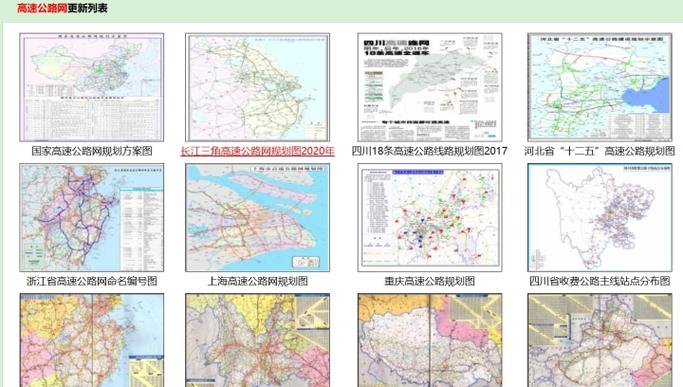The height and width of the screenshot is (387, 683).
Task: Open the 国家高速公路网规划方案图 map thumbnail
Action: tap(91, 87)
